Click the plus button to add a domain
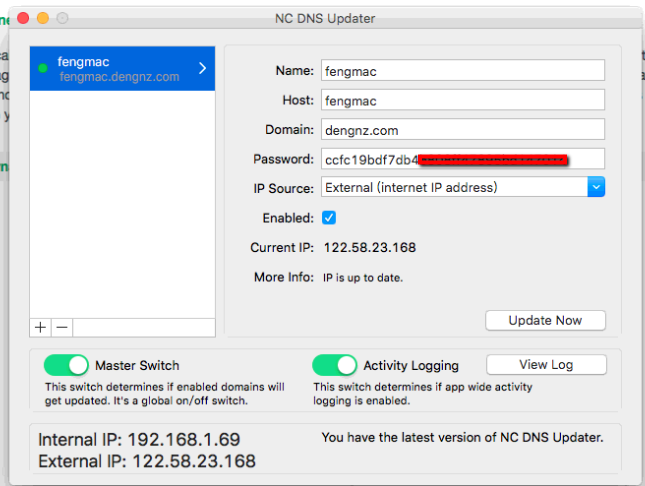The height and width of the screenshot is (486, 645). click(x=40, y=328)
